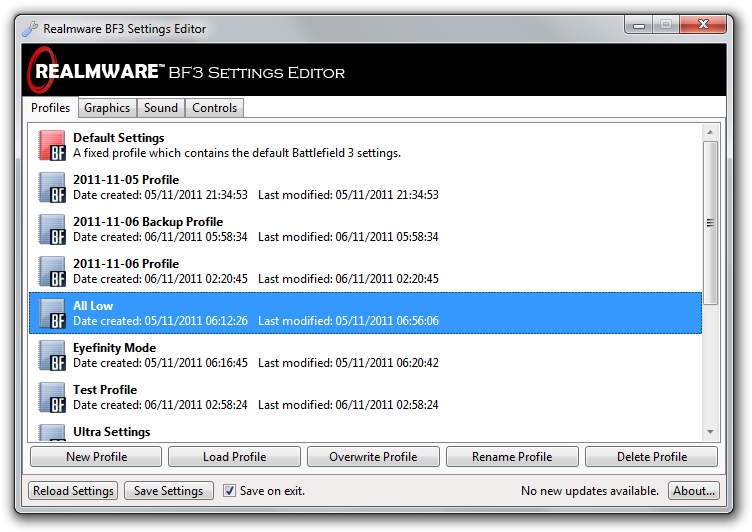Viewport: 752px width, 532px height.
Task: Click the red Default Settings profile icon
Action: pos(52,145)
